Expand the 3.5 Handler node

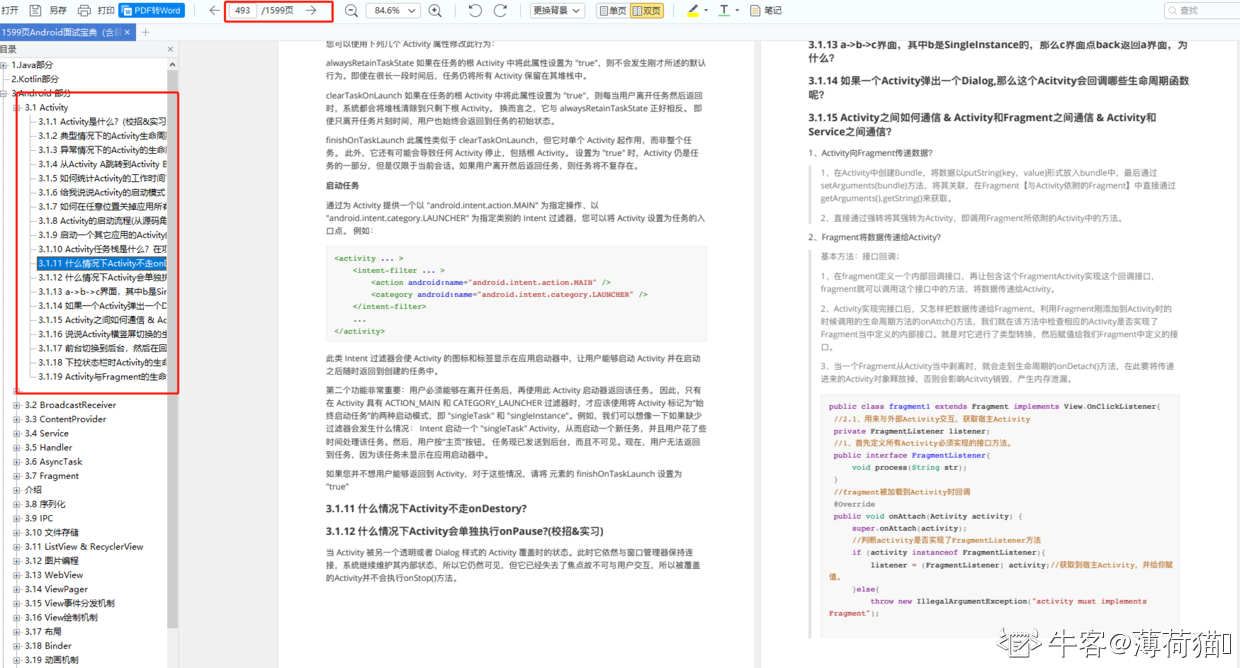click(x=17, y=448)
